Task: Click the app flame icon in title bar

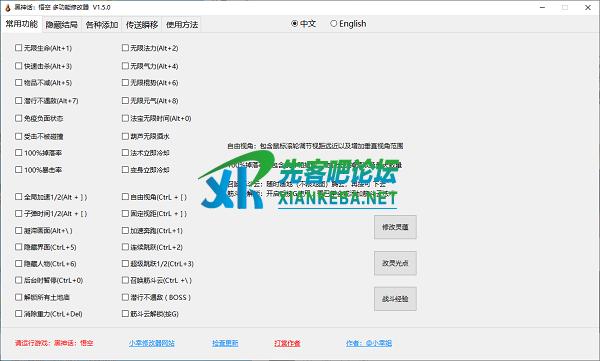Action: 7,7
